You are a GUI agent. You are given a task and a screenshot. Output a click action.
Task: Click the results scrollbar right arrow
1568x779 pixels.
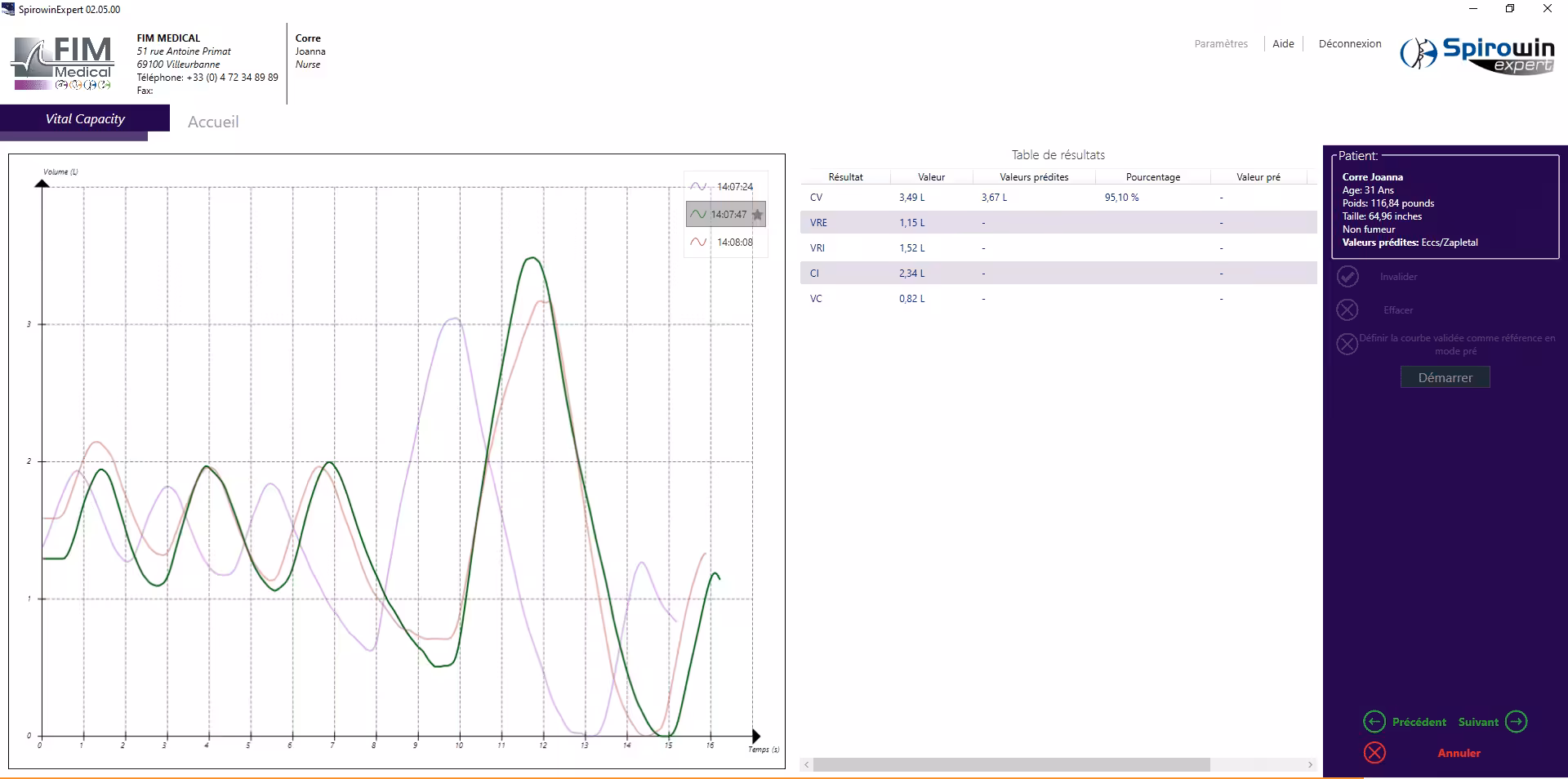[x=1310, y=765]
